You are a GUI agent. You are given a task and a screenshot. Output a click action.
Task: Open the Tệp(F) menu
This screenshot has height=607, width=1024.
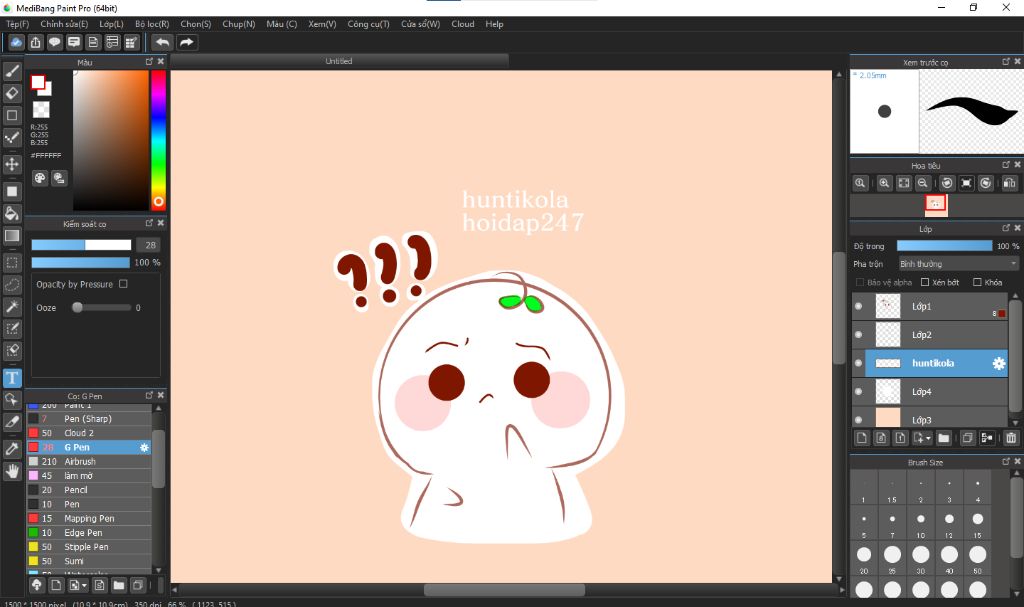(18, 24)
